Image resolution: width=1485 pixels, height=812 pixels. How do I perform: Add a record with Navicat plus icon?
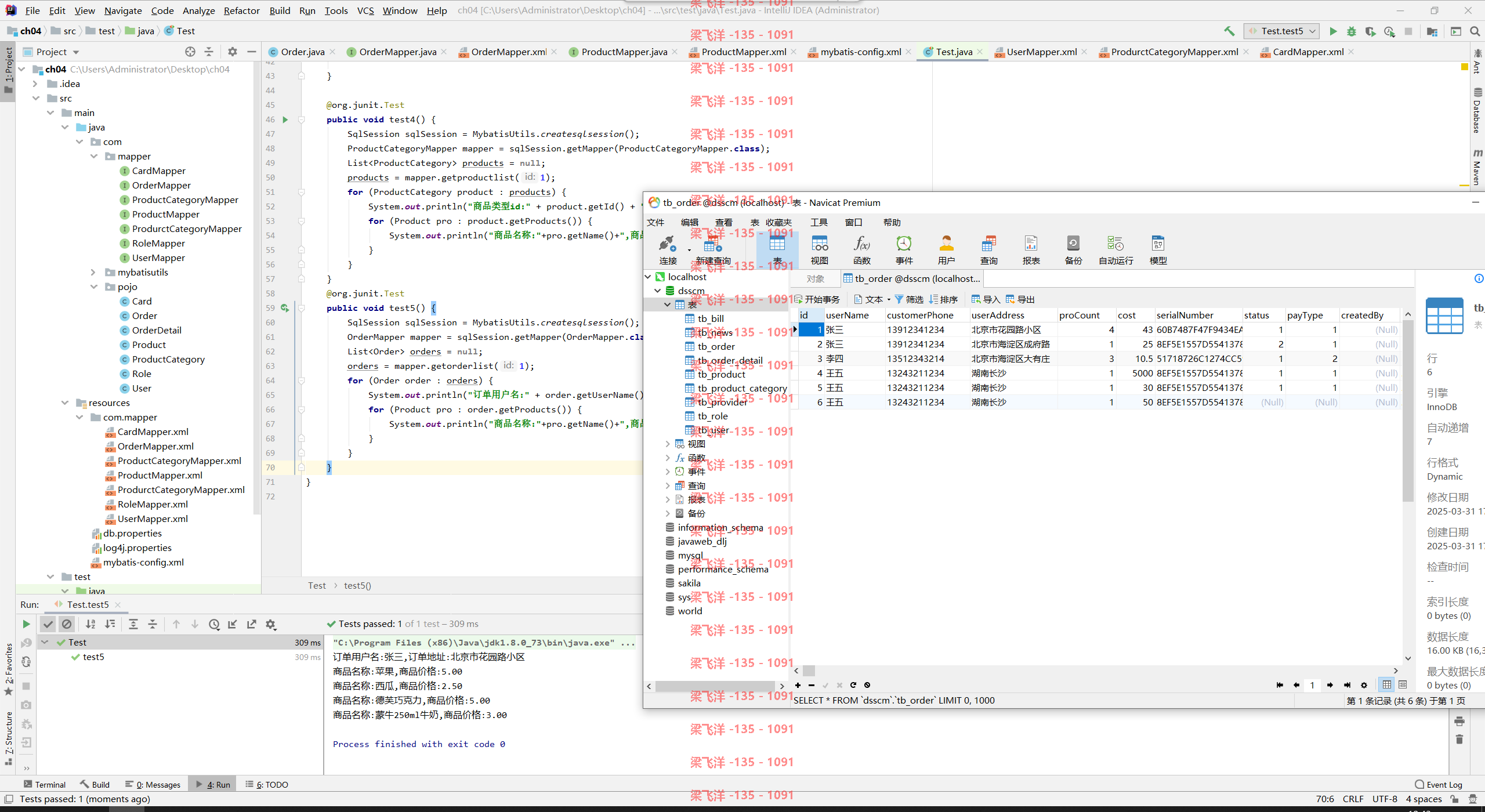[798, 685]
